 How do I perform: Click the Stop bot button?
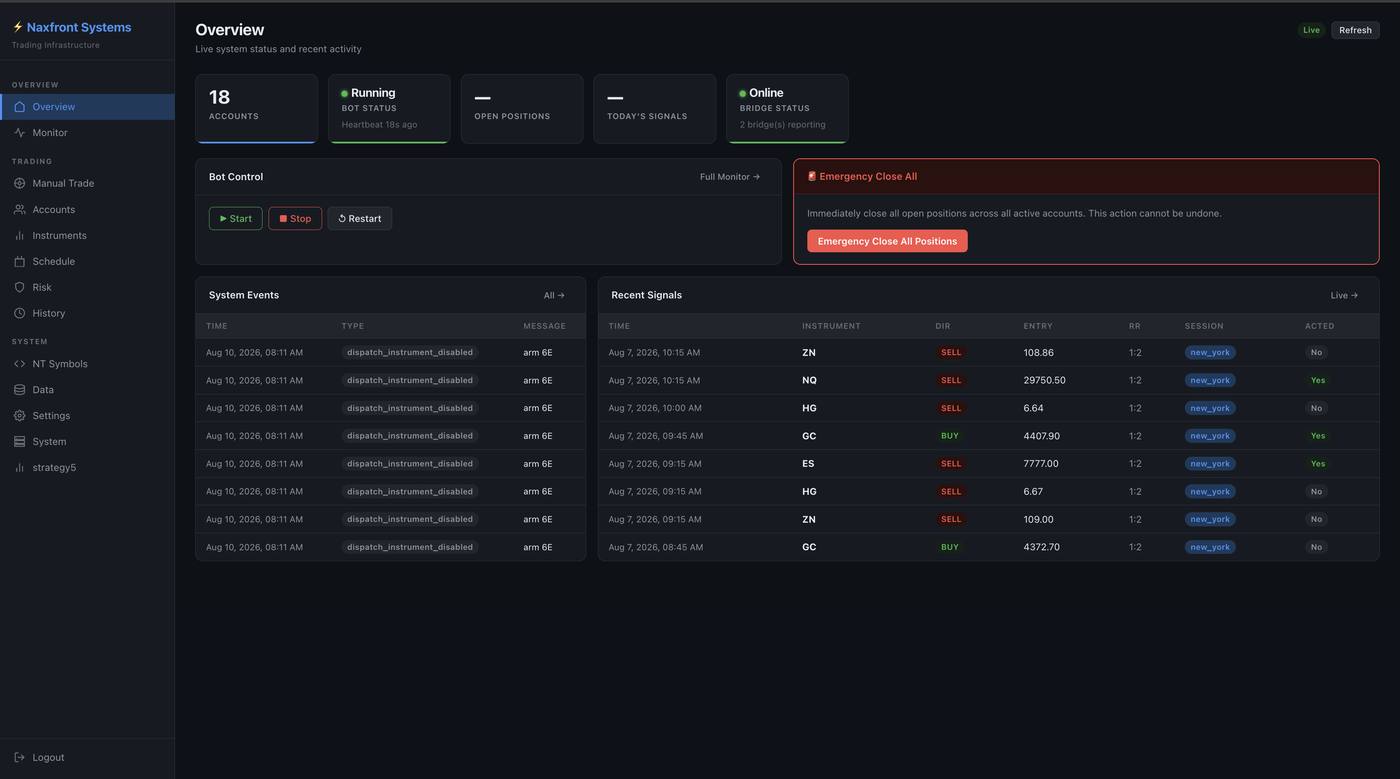click(x=295, y=219)
